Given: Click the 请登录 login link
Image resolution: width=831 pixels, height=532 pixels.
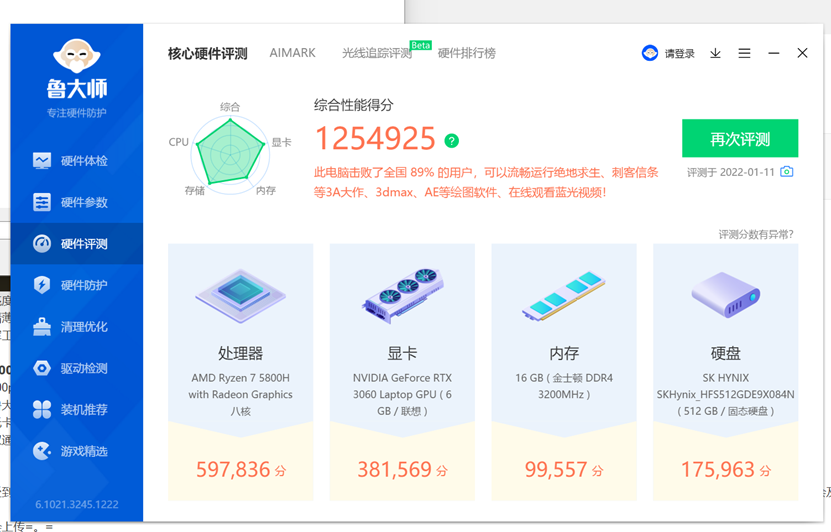Looking at the screenshot, I should (679, 54).
